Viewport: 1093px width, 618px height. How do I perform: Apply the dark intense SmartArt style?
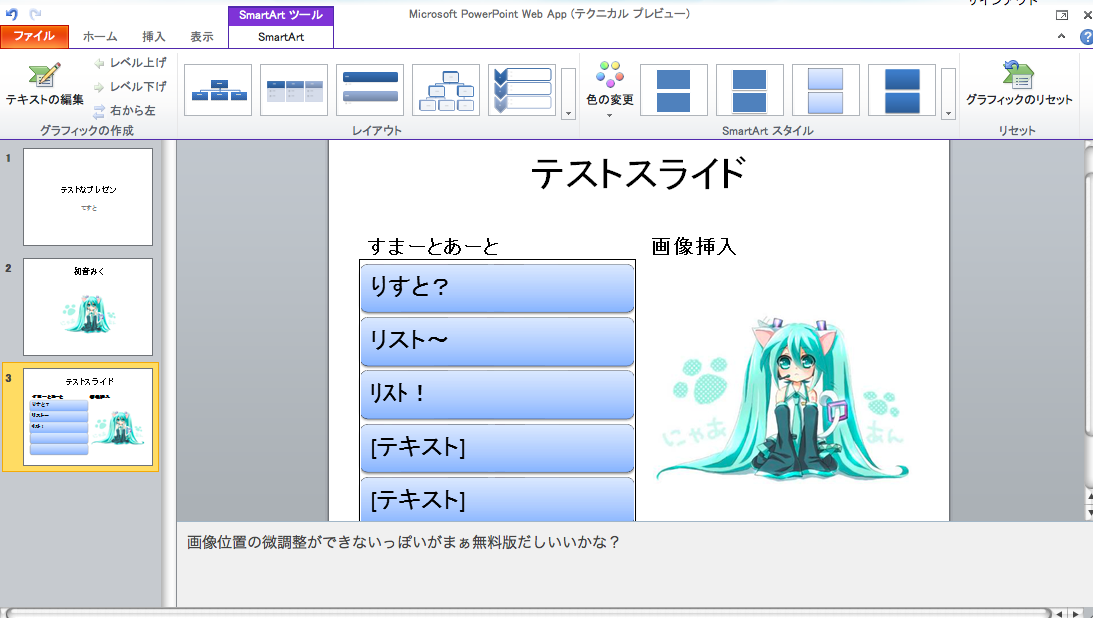[902, 90]
